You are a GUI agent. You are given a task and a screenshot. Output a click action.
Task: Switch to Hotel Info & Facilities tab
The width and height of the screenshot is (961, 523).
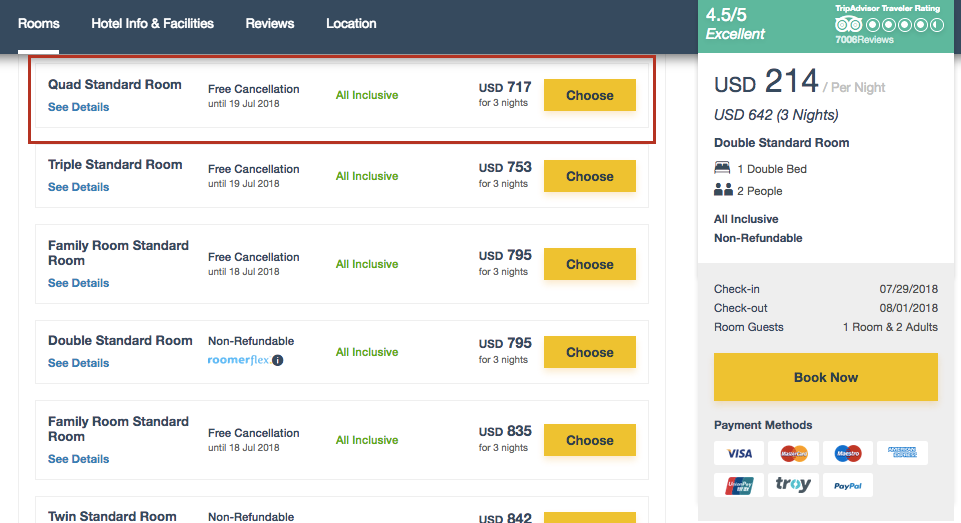(x=152, y=24)
